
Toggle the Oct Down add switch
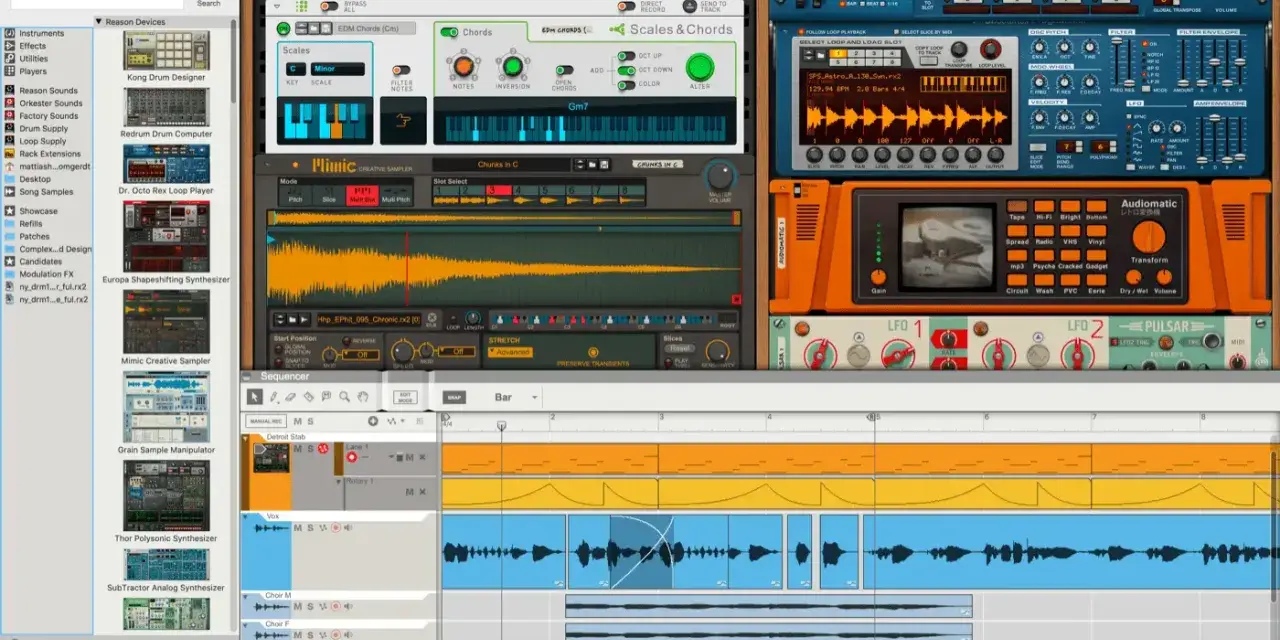pos(626,70)
